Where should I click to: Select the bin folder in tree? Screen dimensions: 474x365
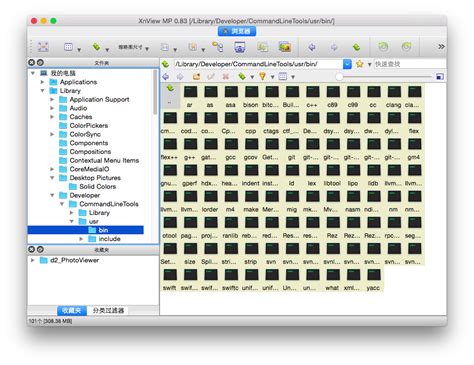pyautogui.click(x=86, y=230)
